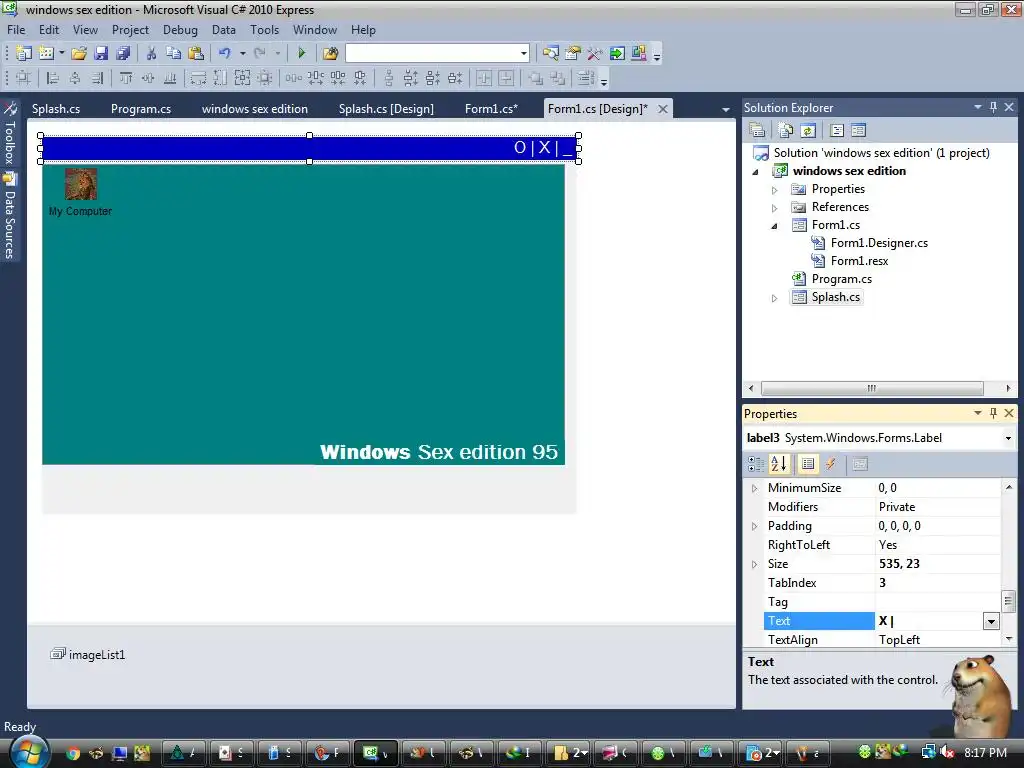Select Program.cs in Solution Explorer
The height and width of the screenshot is (768, 1024).
[842, 279]
